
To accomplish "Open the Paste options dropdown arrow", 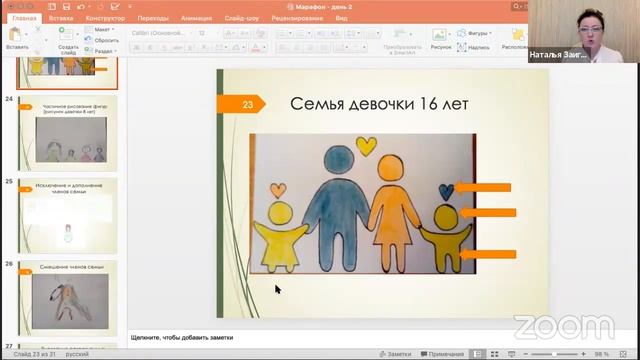I will (x=26, y=35).
